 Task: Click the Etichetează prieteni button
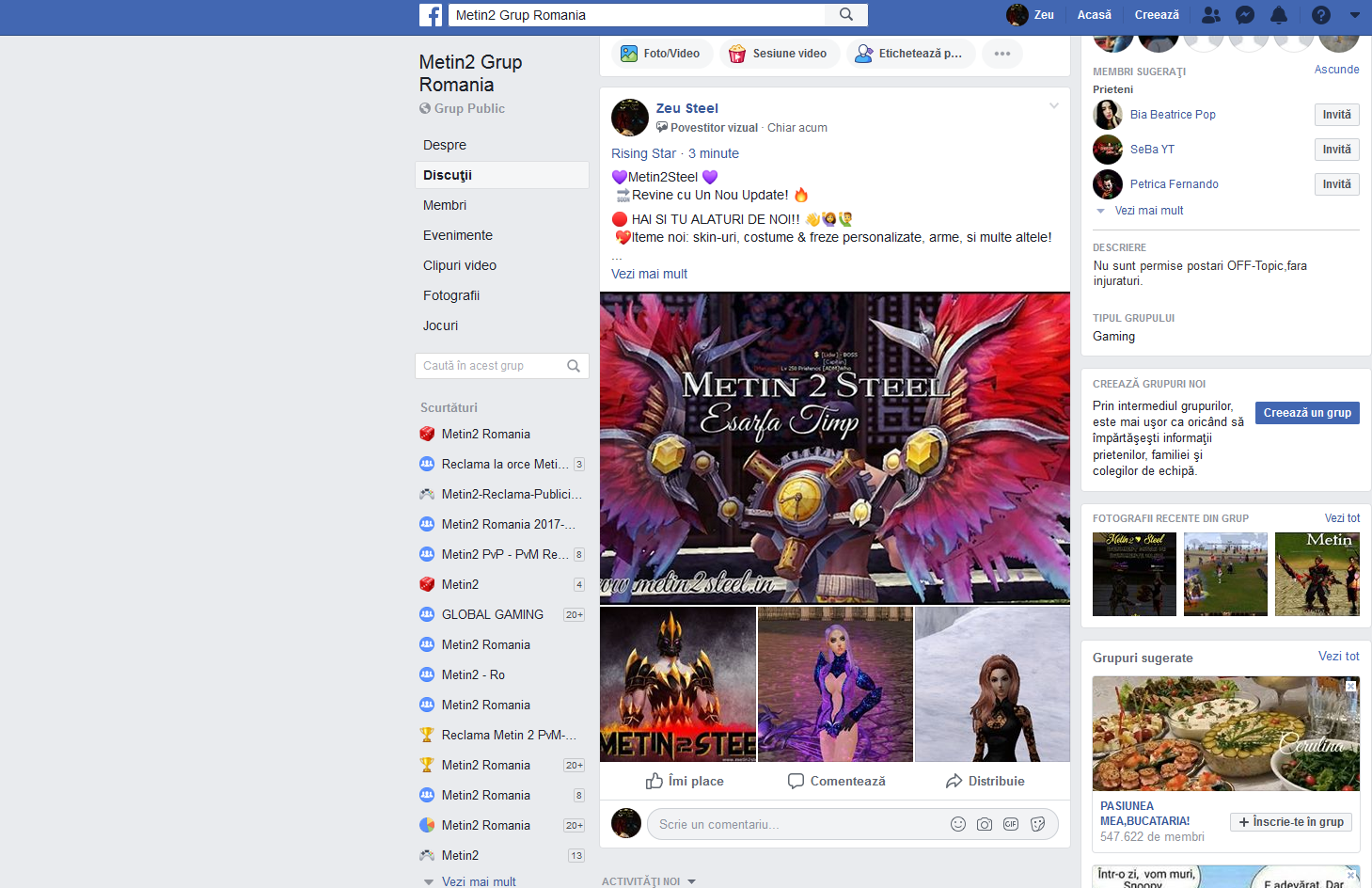coord(910,54)
